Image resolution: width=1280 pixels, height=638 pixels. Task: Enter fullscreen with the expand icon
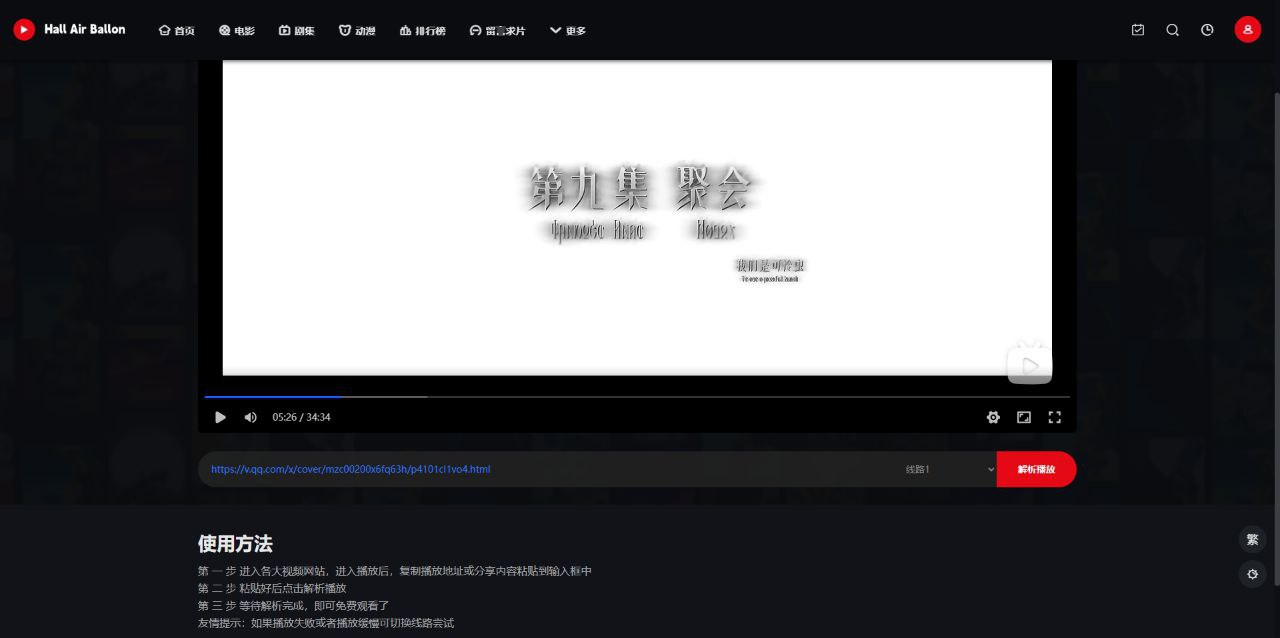pos(1054,417)
